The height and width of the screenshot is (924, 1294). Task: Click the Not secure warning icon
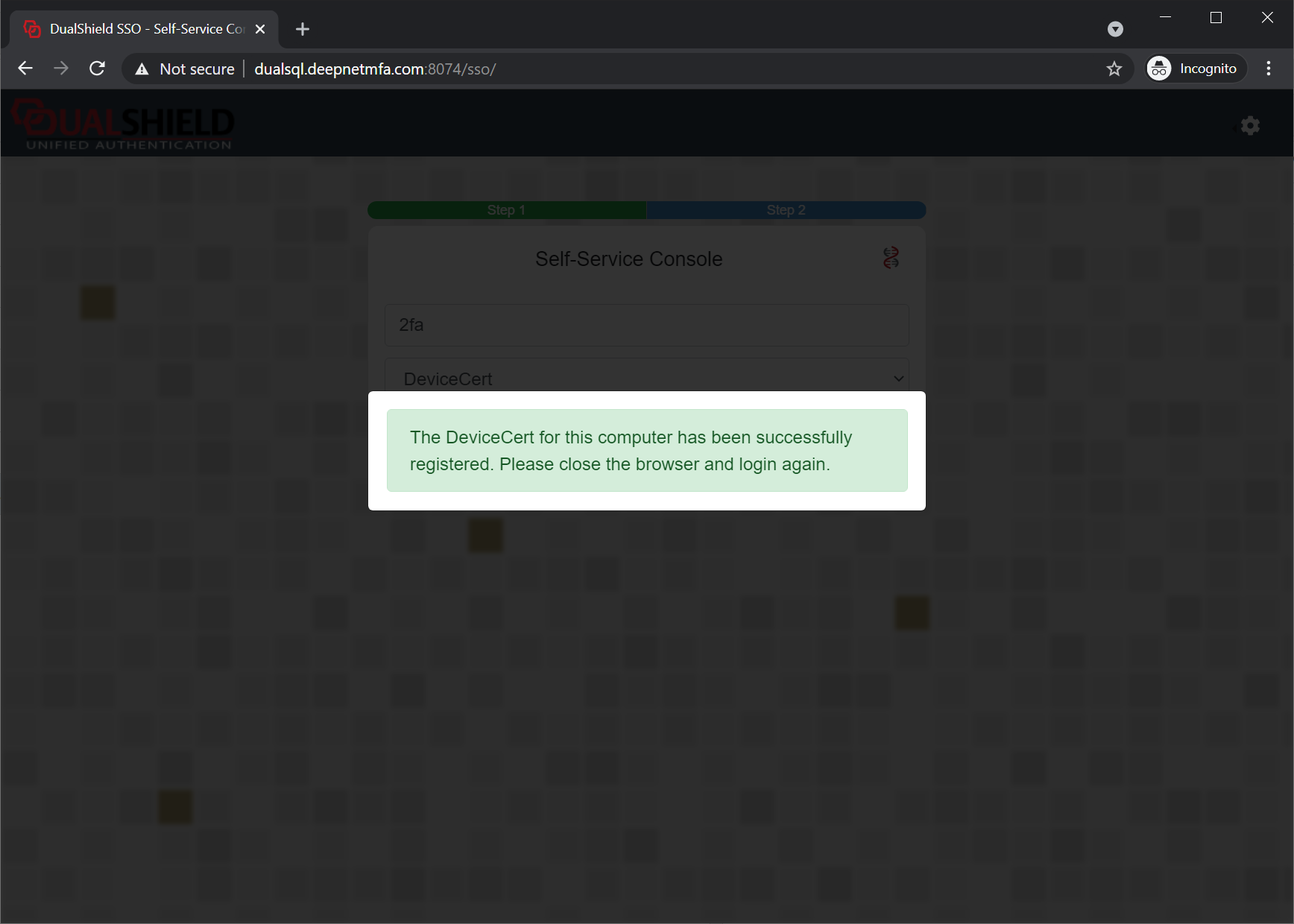click(x=142, y=69)
